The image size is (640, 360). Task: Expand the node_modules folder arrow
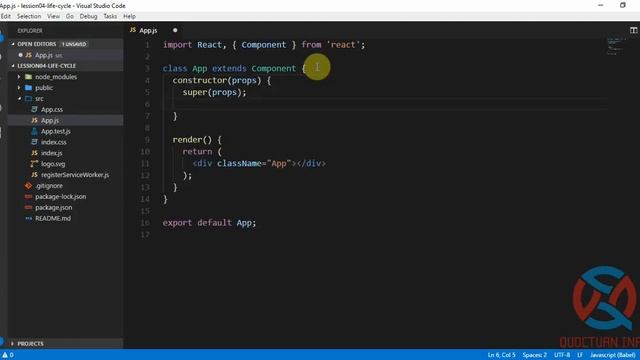19,77
